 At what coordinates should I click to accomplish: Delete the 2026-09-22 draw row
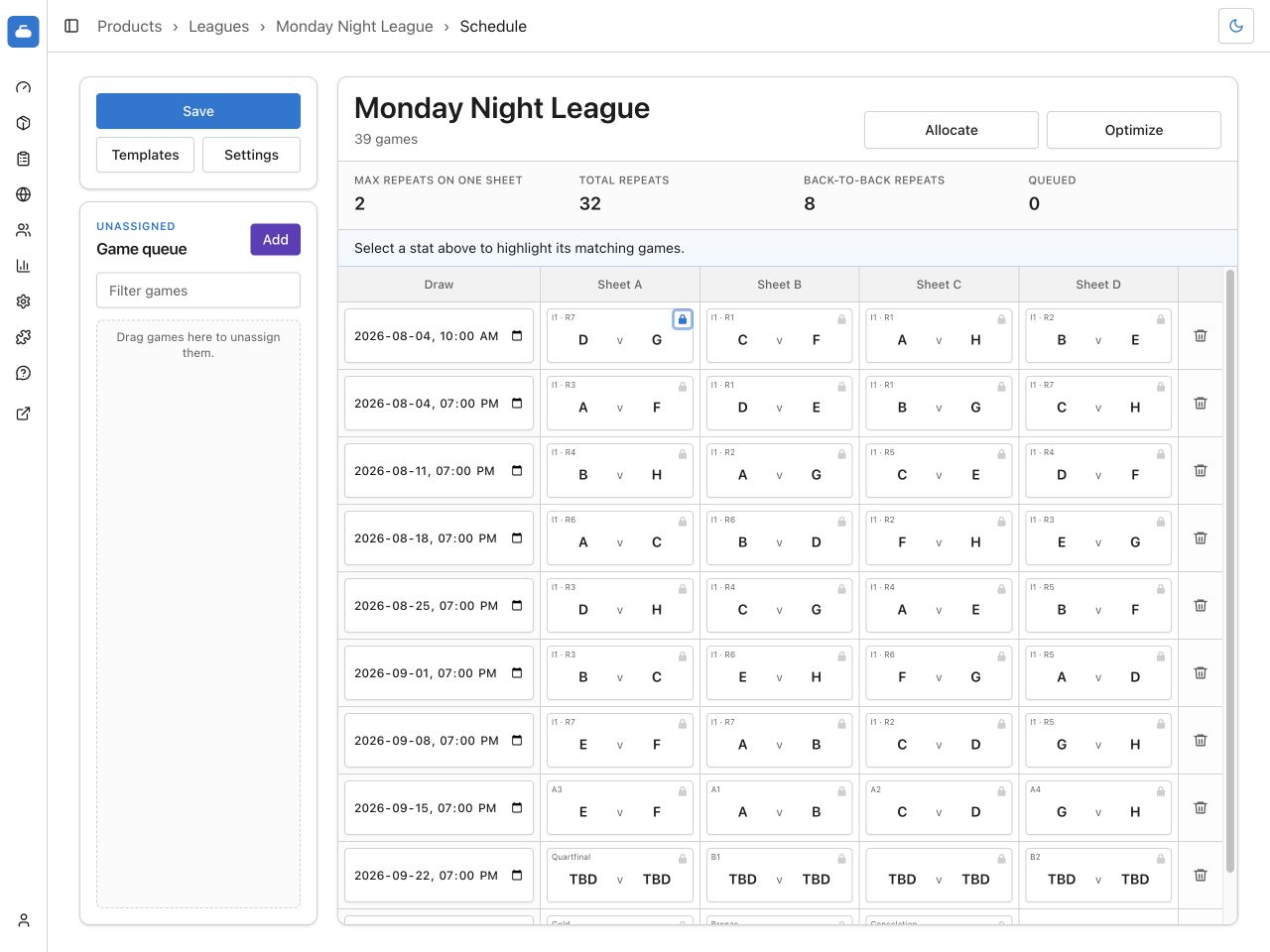click(1201, 876)
